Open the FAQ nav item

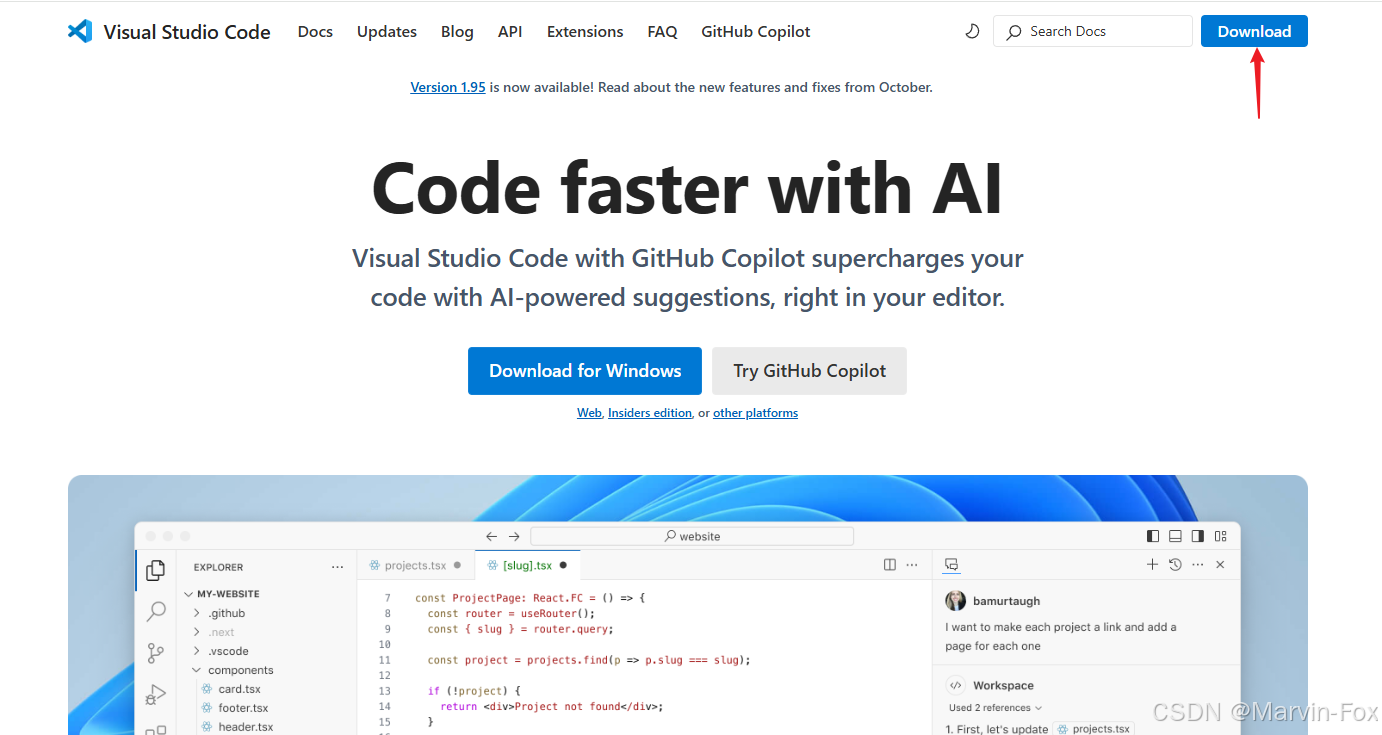[662, 32]
